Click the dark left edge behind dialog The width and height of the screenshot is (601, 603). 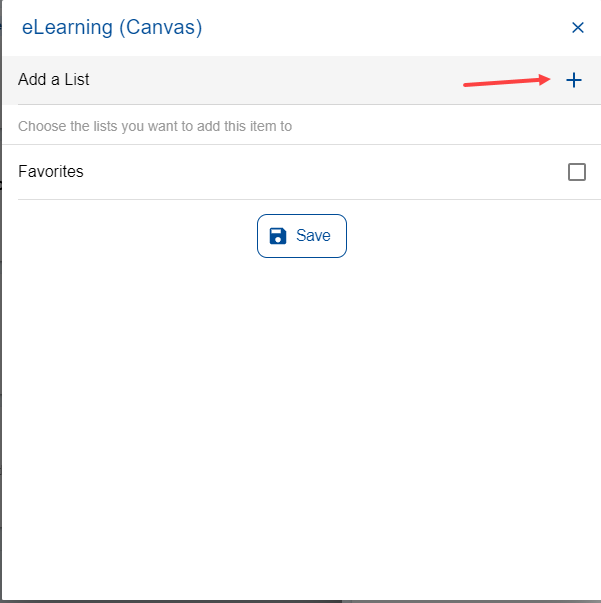tap(1, 302)
